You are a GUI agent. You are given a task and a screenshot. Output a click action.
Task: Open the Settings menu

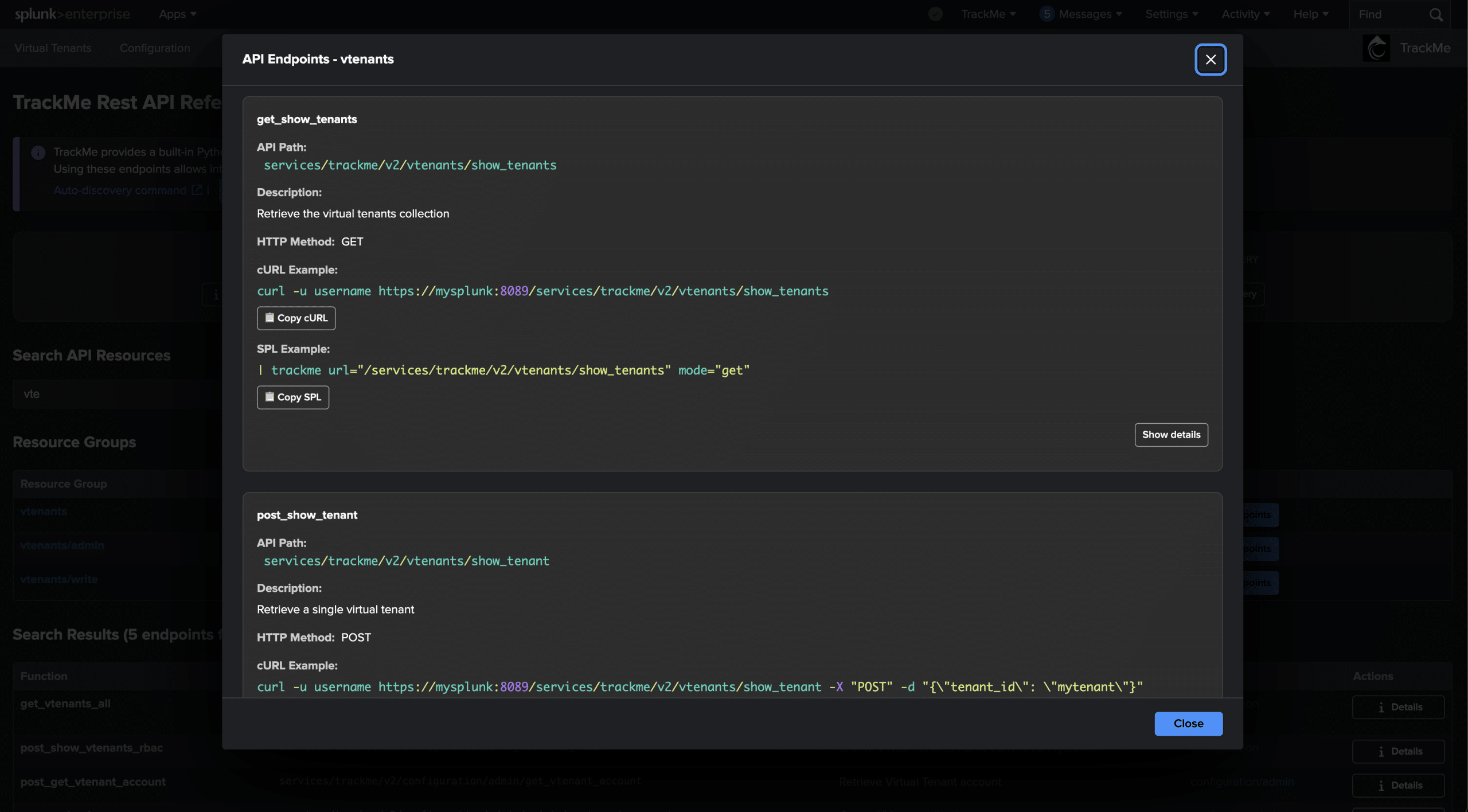pyautogui.click(x=1171, y=14)
